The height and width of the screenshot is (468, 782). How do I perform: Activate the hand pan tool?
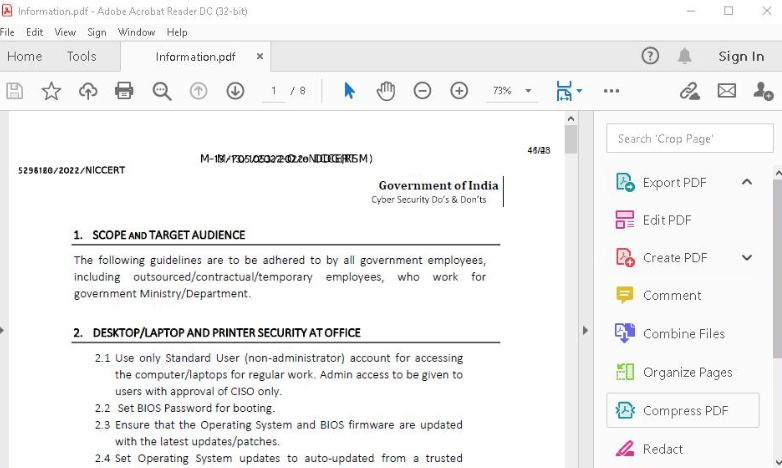pos(386,91)
